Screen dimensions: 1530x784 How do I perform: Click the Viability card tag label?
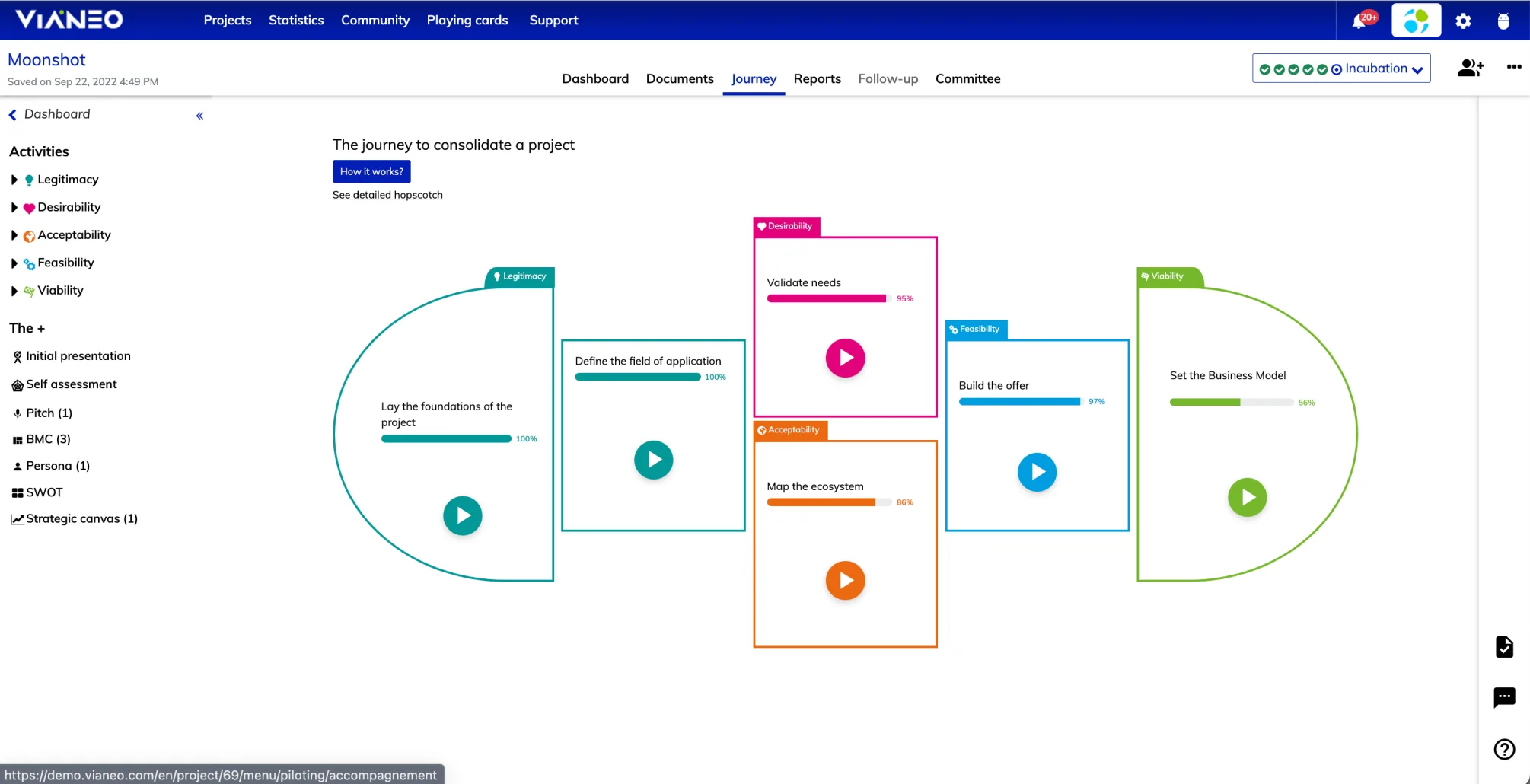[1168, 277]
